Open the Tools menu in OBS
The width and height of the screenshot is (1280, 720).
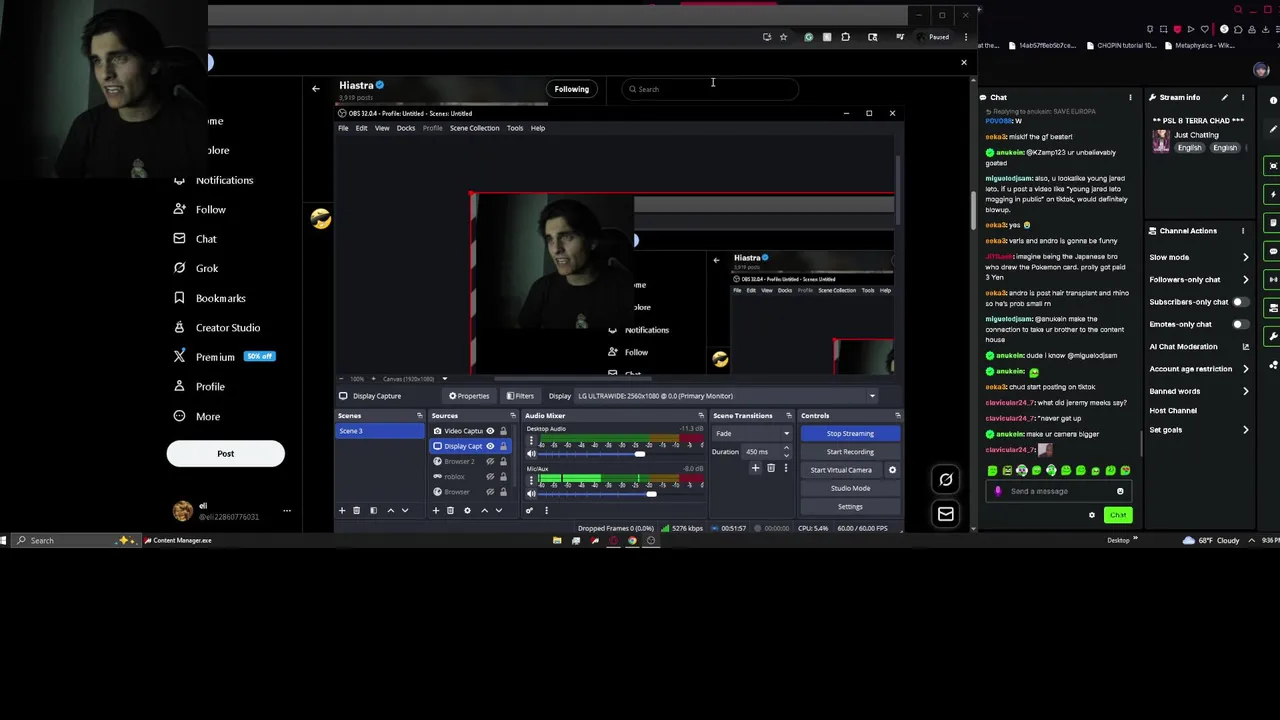click(x=515, y=128)
